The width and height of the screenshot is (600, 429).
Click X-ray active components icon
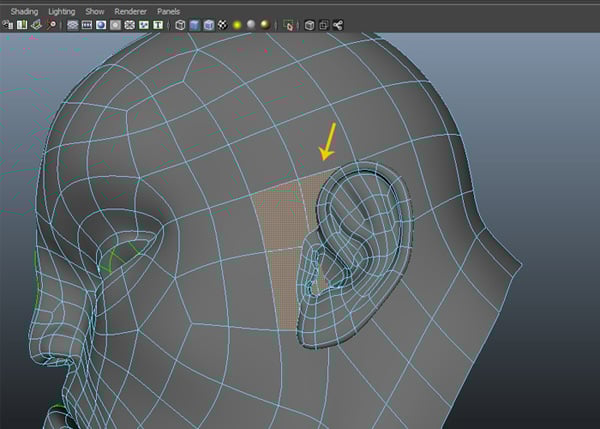pos(324,25)
